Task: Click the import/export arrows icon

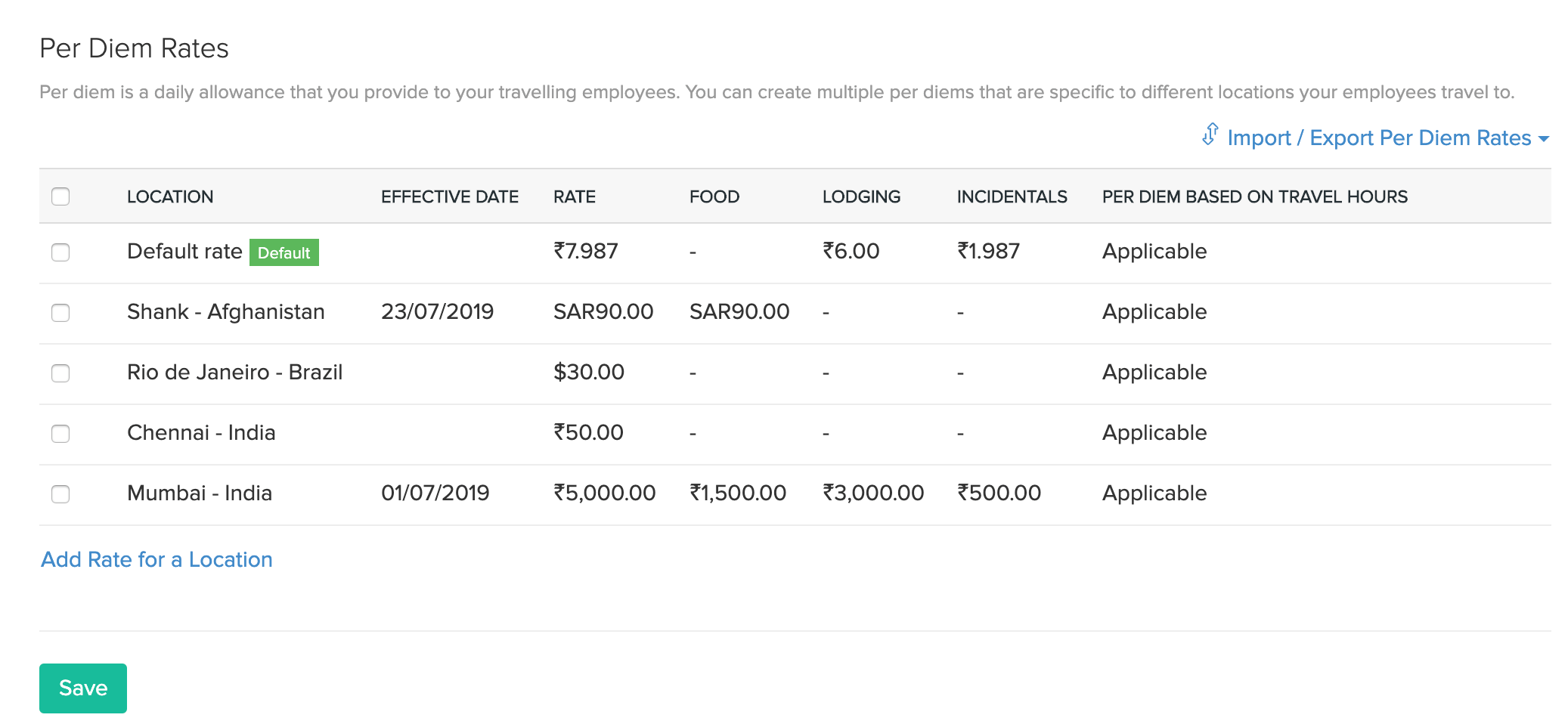Action: pyautogui.click(x=1210, y=135)
